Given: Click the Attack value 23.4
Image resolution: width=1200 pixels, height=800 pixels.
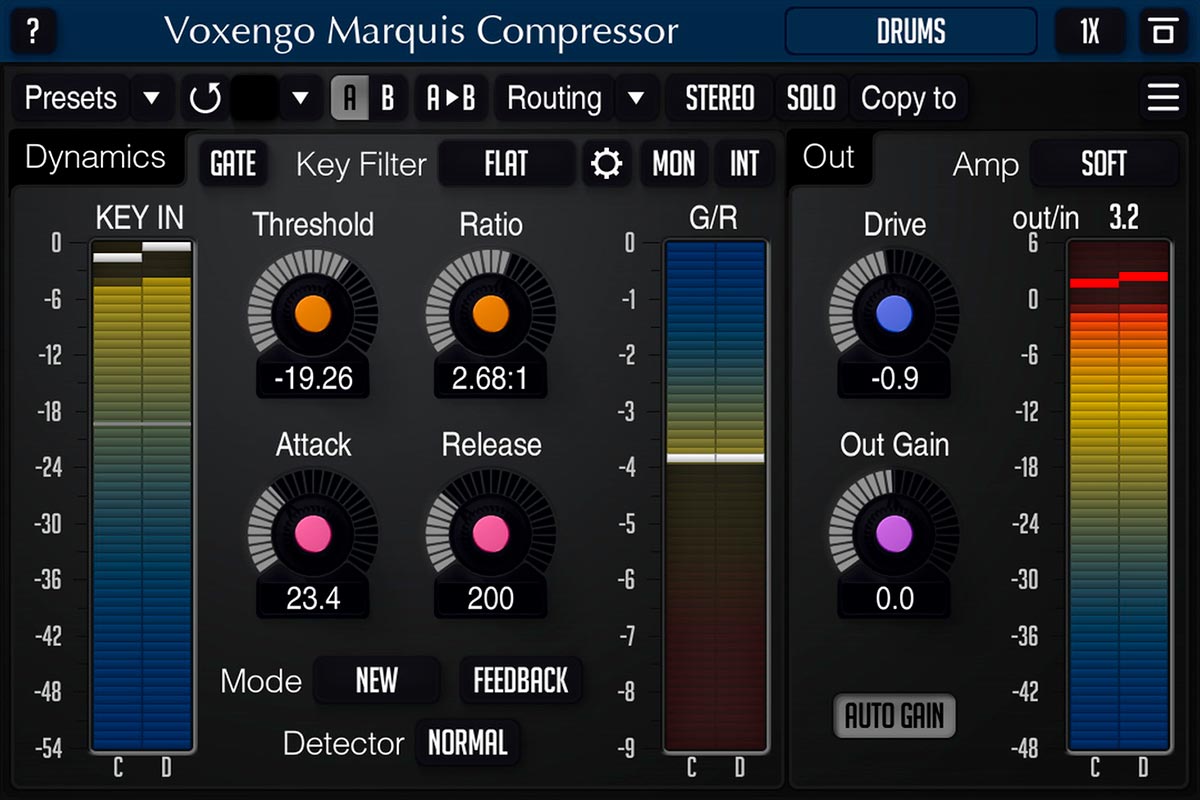Looking at the screenshot, I should pos(312,598).
